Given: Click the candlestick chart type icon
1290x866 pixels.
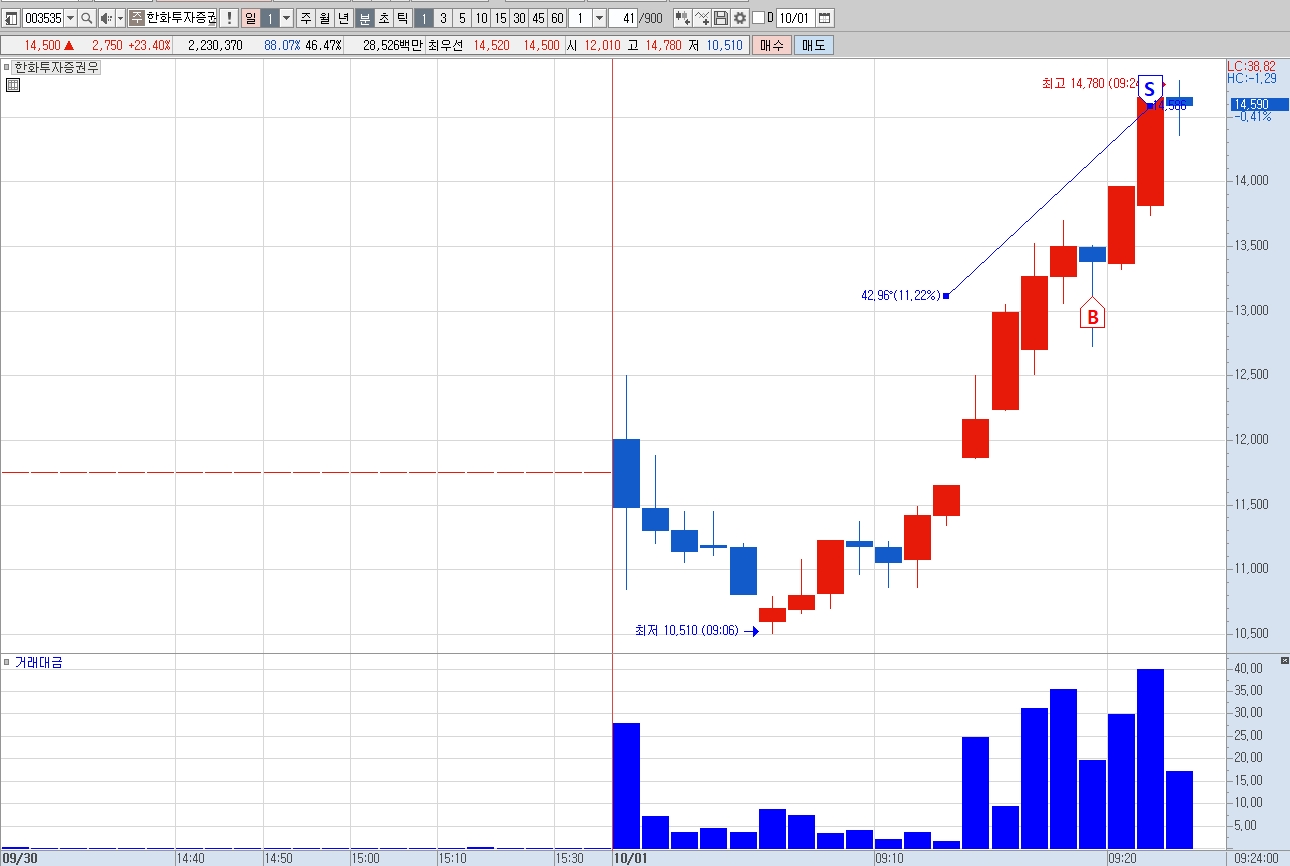Looking at the screenshot, I should coord(682,18).
